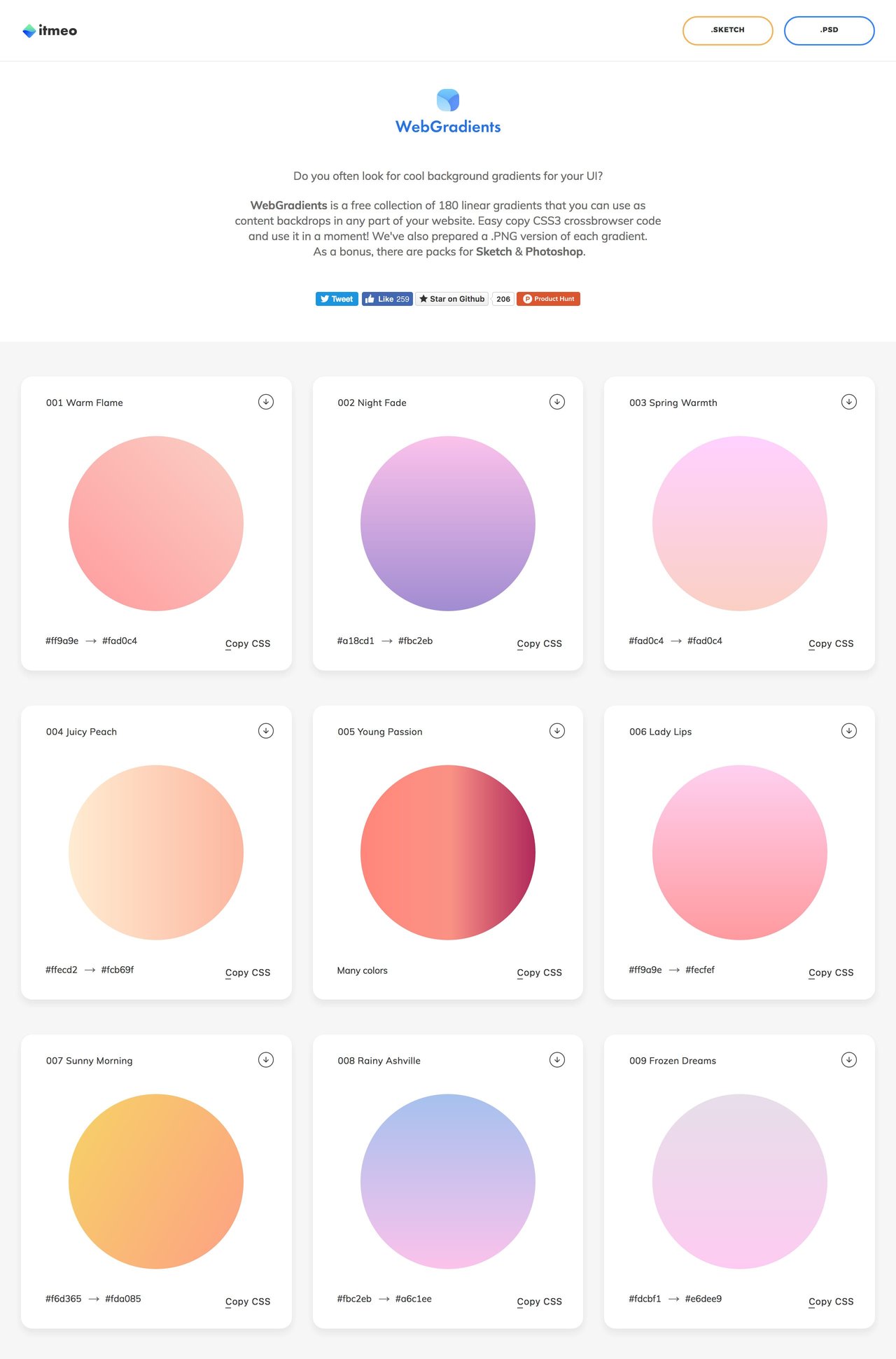Click the Lady Lips gradient circle
Screen dimensions: 896x1359
740,853
